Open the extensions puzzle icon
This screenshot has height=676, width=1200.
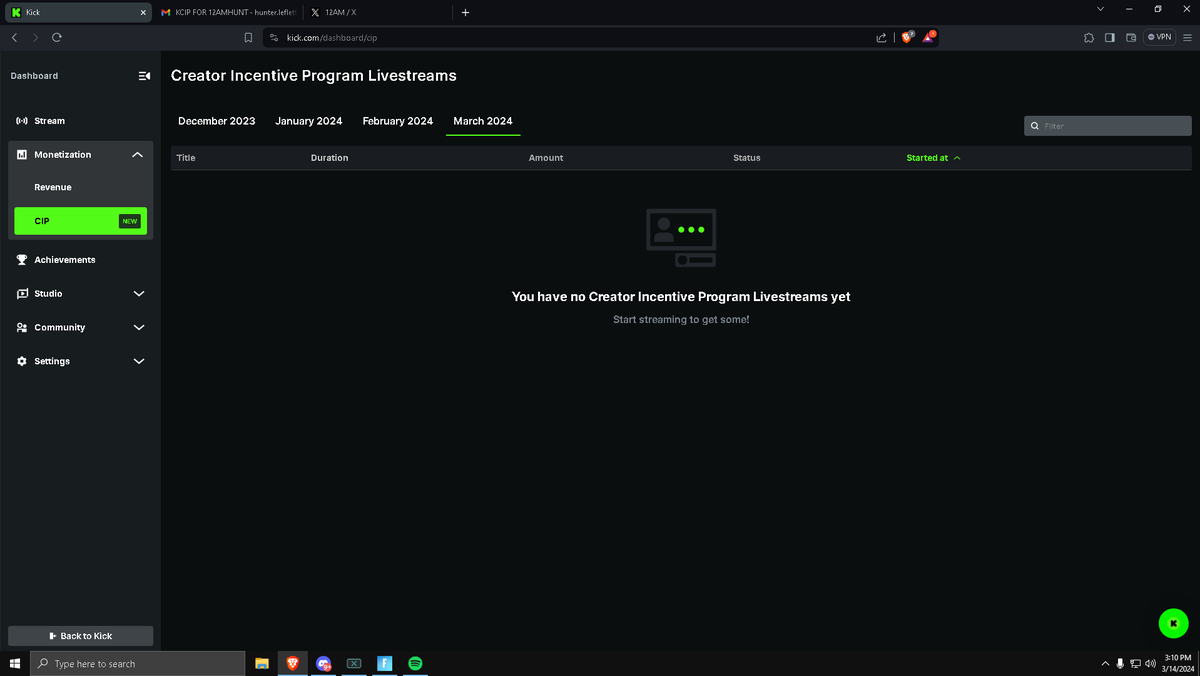(1088, 37)
